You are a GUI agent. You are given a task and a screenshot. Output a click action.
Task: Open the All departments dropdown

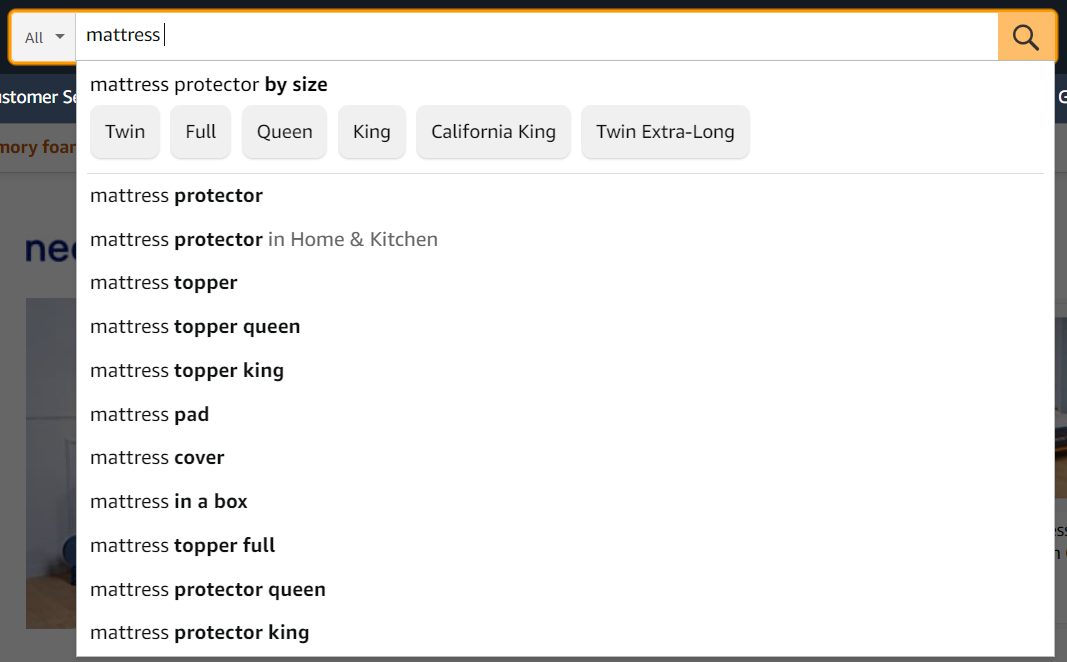[44, 37]
